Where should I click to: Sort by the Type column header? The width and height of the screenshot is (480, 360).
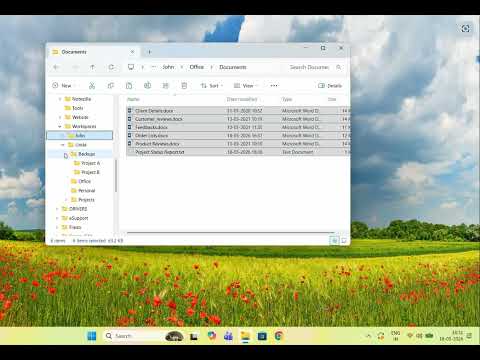(287, 99)
